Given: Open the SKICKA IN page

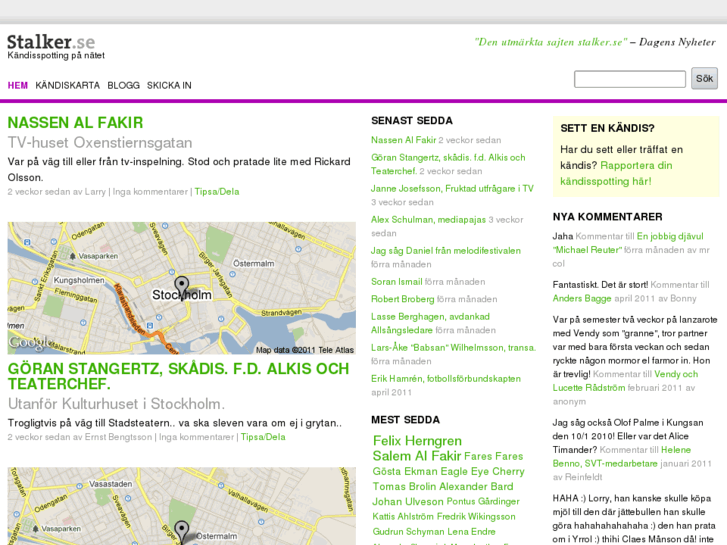Looking at the screenshot, I should click(x=169, y=85).
